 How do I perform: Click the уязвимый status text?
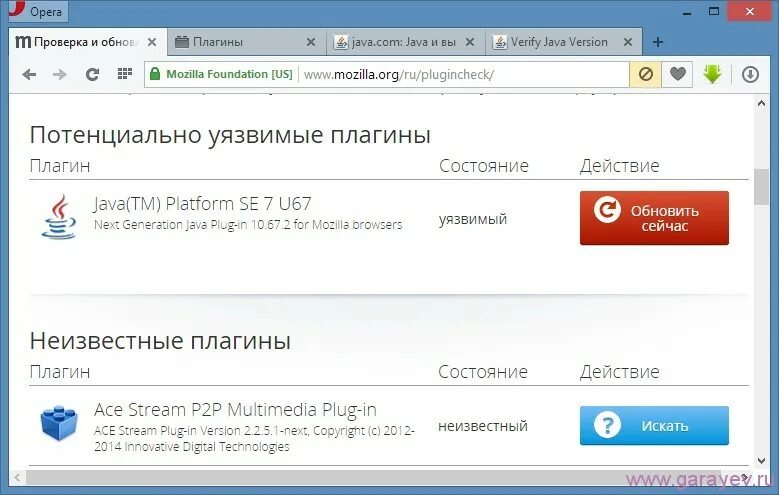click(473, 219)
